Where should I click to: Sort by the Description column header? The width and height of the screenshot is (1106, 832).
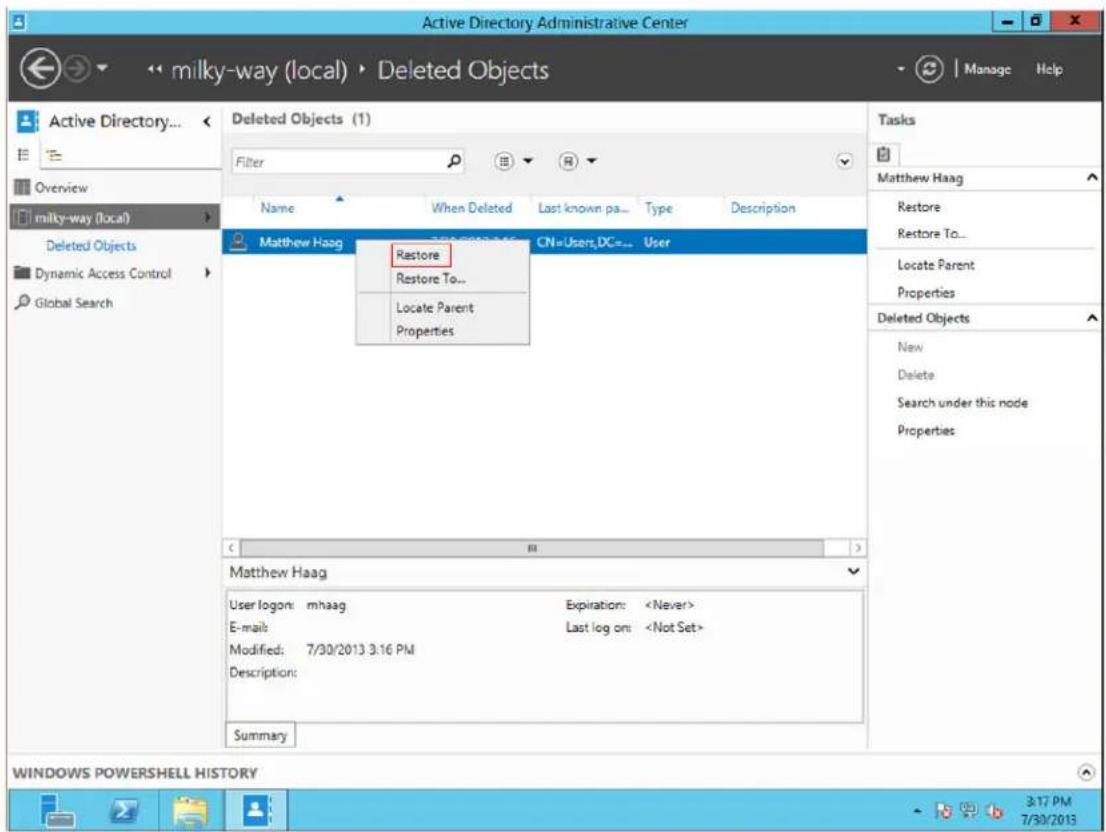click(x=762, y=208)
